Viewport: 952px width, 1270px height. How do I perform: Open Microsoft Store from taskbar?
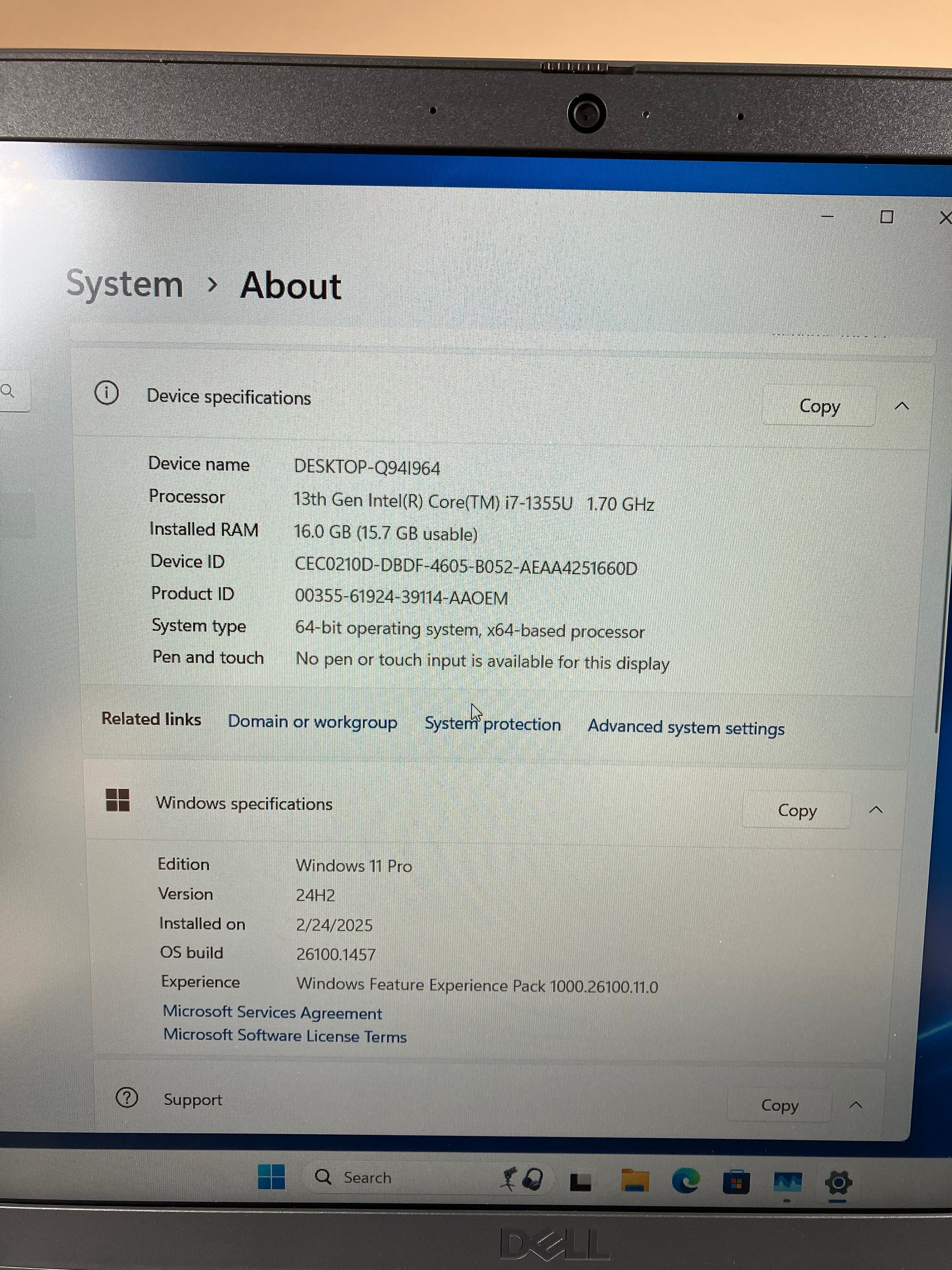pos(736,1182)
